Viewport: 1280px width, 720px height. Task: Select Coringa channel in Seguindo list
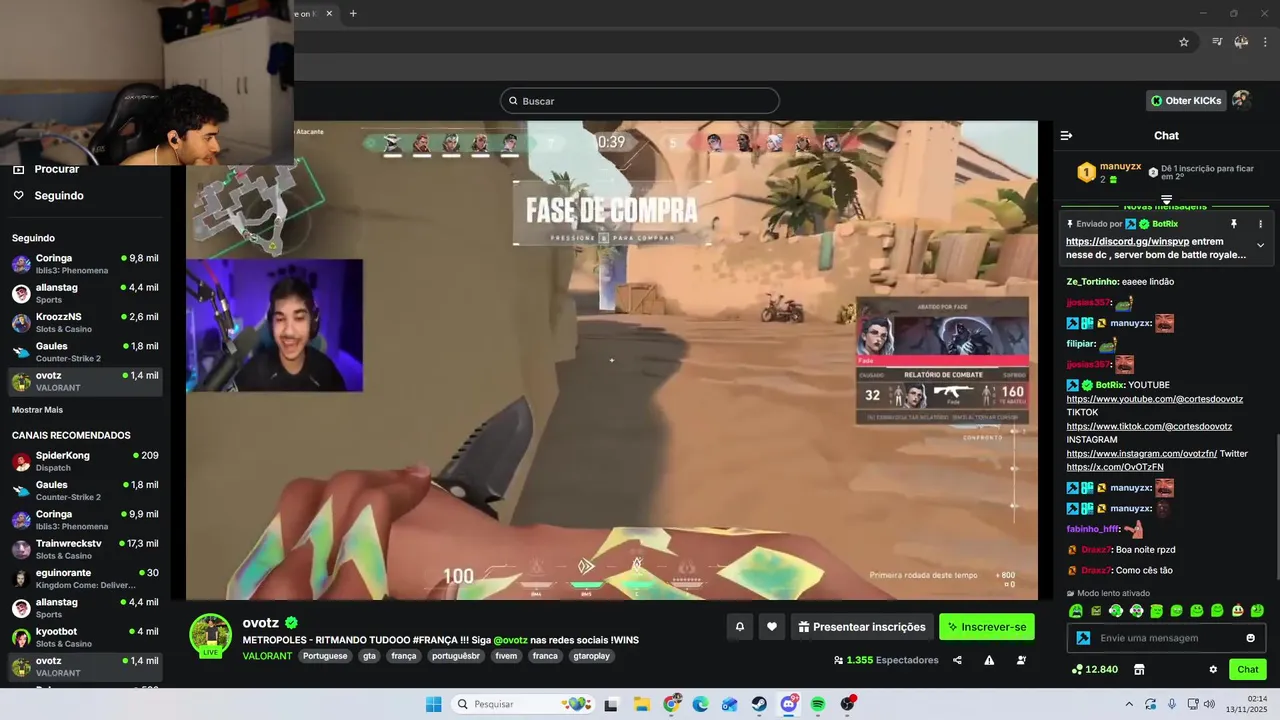coord(85,264)
